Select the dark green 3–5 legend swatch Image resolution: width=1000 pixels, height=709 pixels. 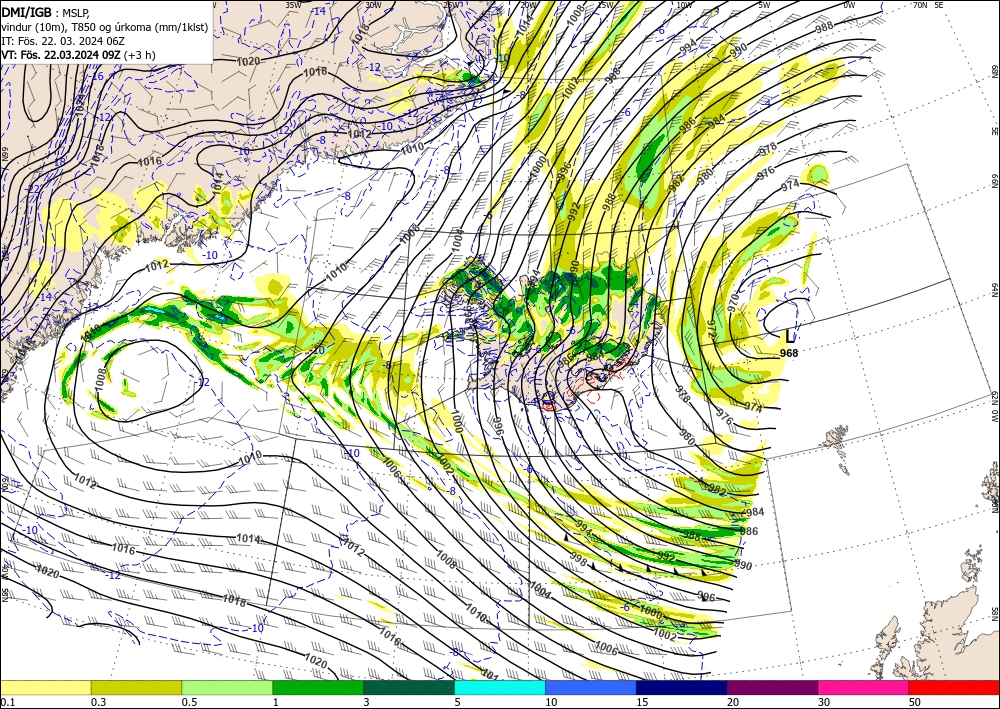pyautogui.click(x=409, y=687)
